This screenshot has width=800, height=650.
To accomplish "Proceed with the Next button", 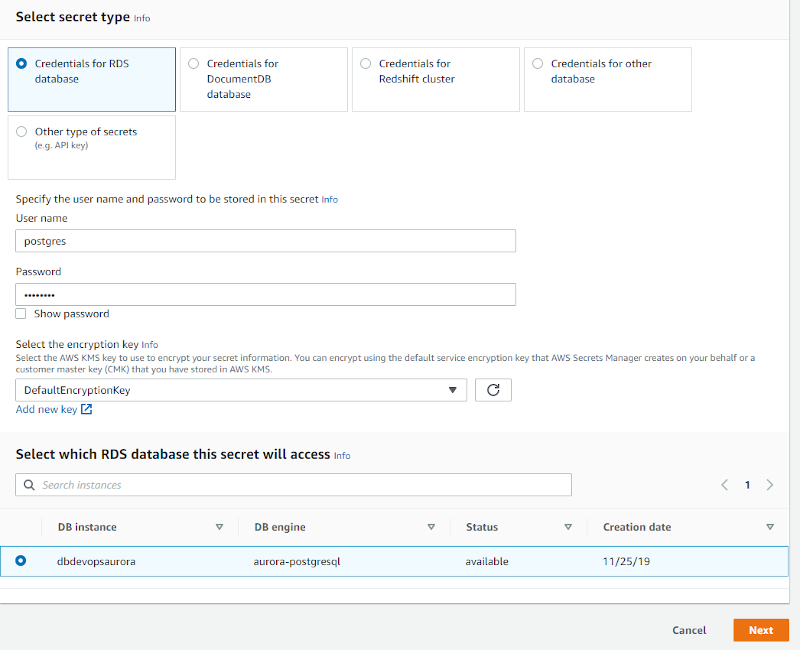I will (760, 630).
